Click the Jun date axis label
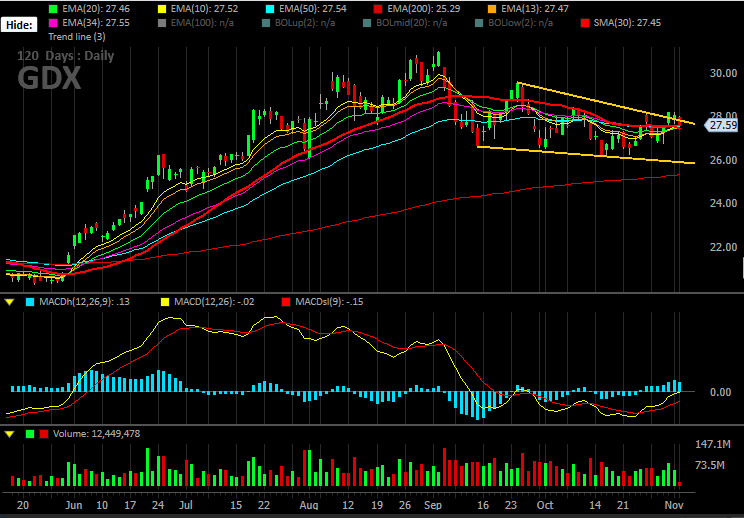This screenshot has width=744, height=518. tap(74, 504)
